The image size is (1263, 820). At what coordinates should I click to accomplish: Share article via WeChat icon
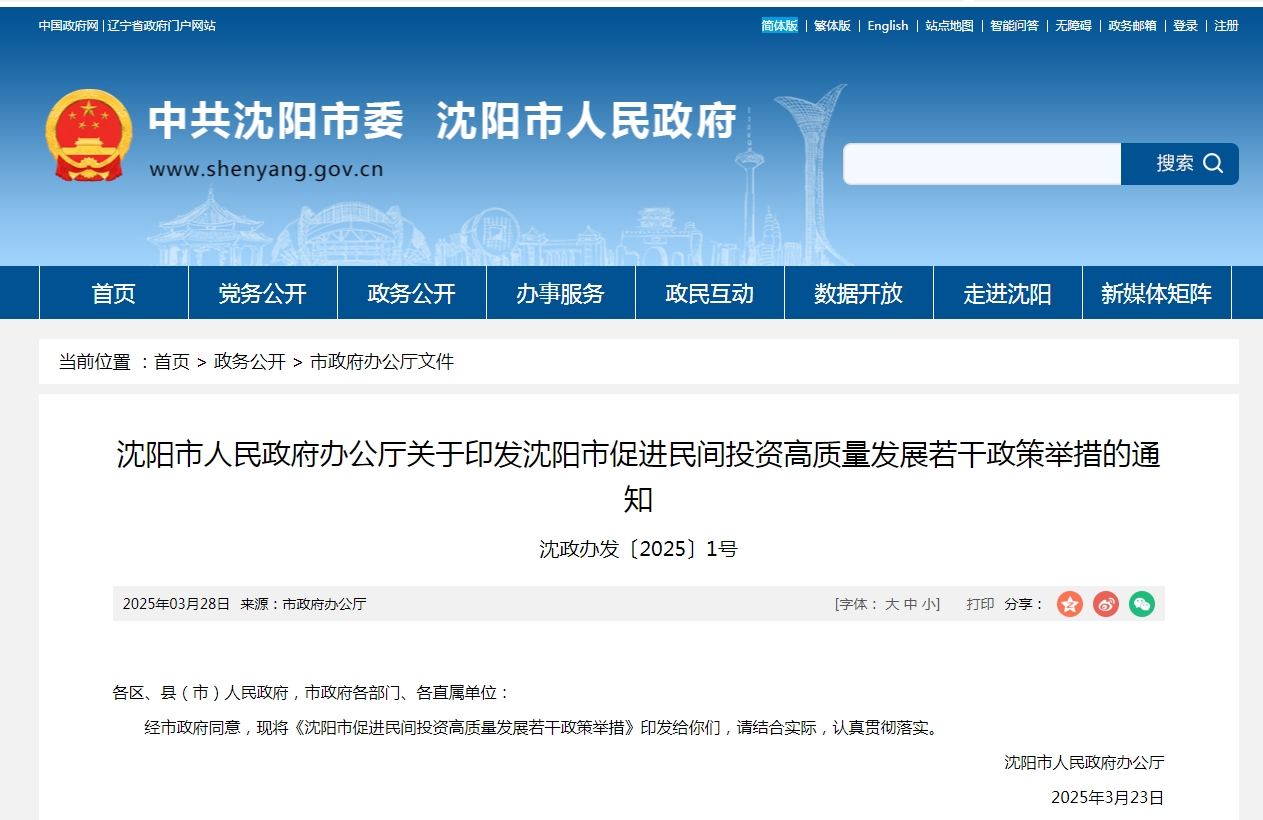(1141, 604)
